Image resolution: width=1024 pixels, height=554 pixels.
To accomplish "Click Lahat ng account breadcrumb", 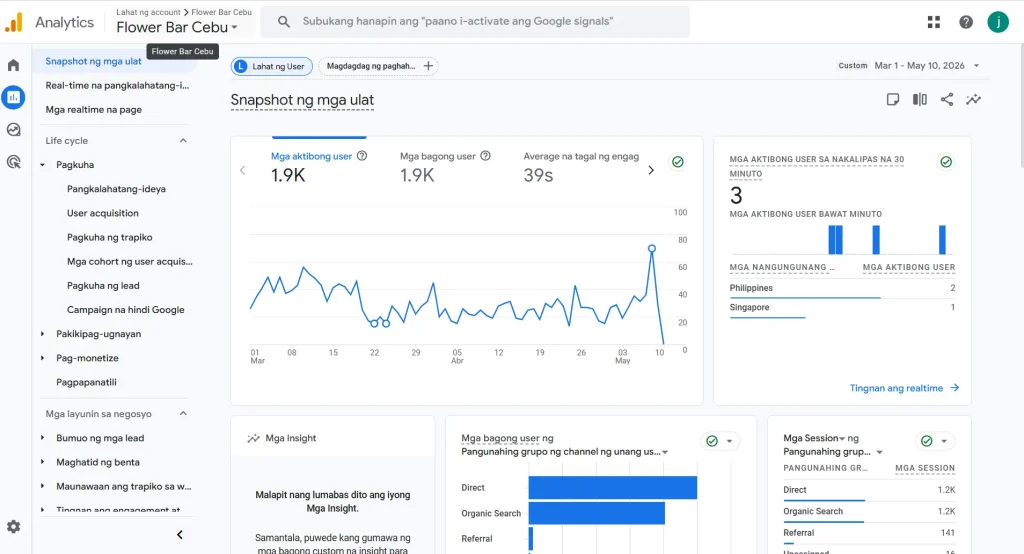I will pos(148,12).
